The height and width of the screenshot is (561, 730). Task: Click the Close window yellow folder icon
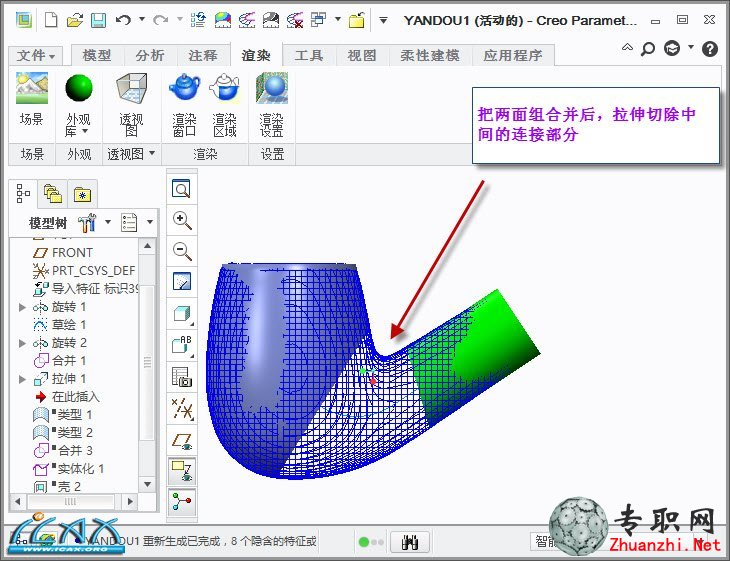pos(357,20)
